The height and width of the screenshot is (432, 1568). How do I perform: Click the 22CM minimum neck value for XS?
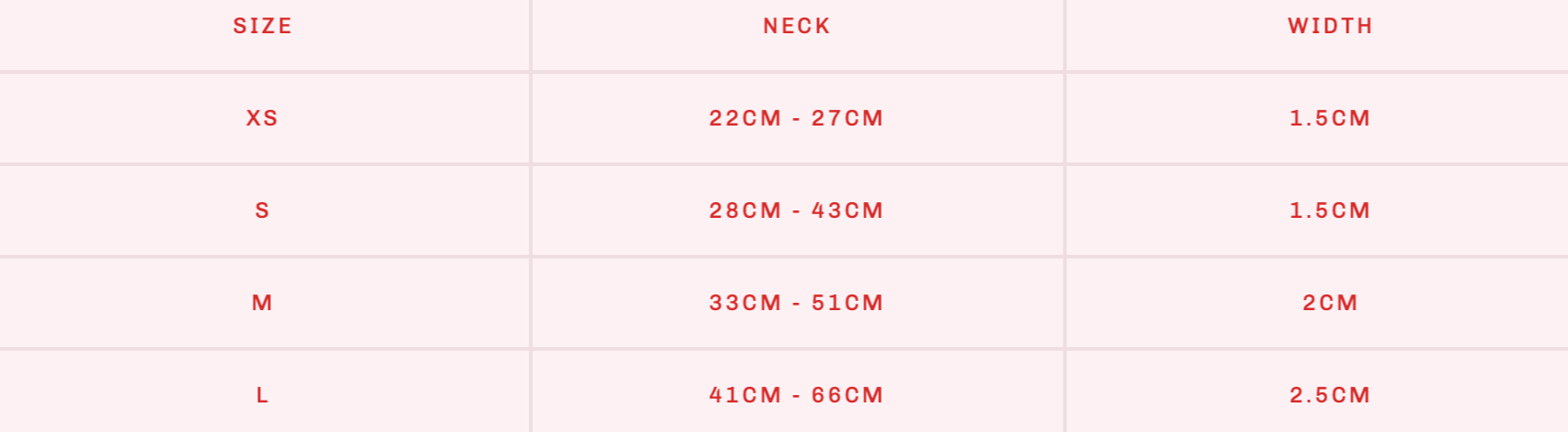coord(745,118)
